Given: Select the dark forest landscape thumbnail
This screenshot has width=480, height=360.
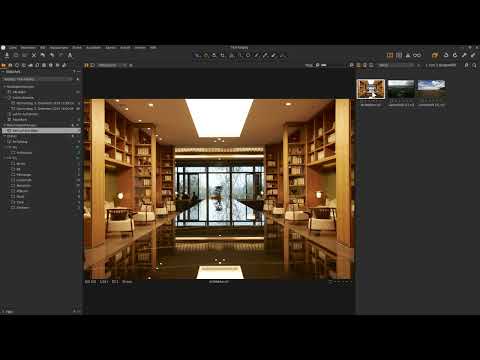Looking at the screenshot, I should pos(401,89).
